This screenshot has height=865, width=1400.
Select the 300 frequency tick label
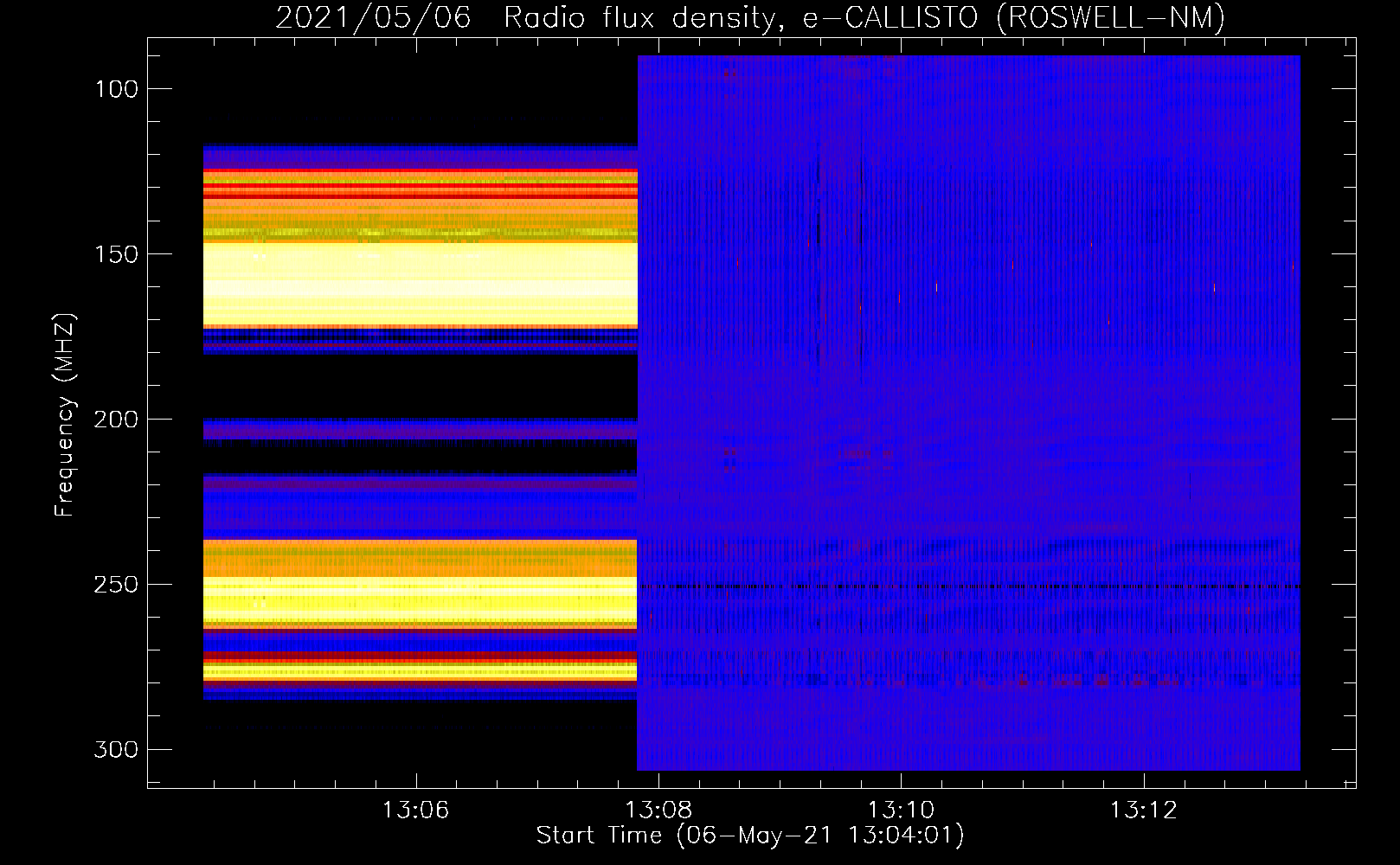(x=116, y=749)
